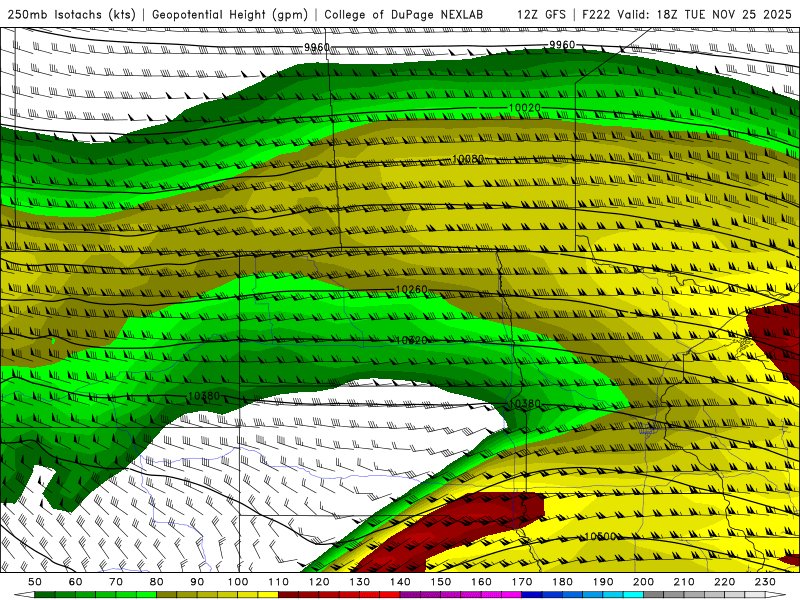Click the 150 value on color scale

pyautogui.click(x=440, y=582)
